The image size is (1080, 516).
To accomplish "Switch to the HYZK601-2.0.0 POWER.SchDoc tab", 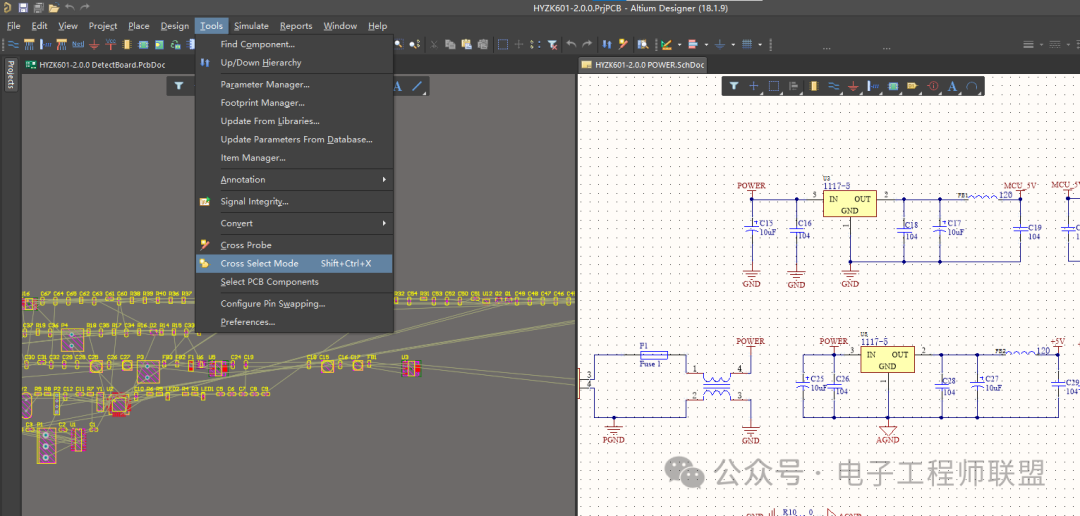I will (643, 65).
